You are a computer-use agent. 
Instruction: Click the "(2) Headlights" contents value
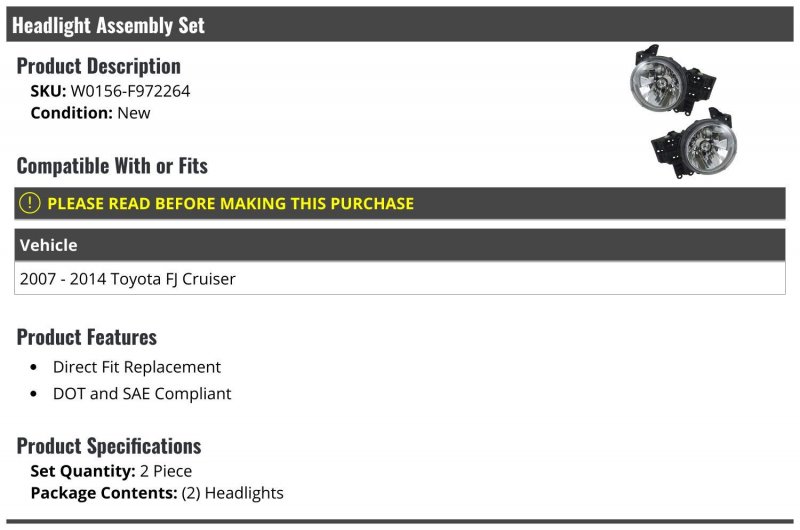click(233, 493)
